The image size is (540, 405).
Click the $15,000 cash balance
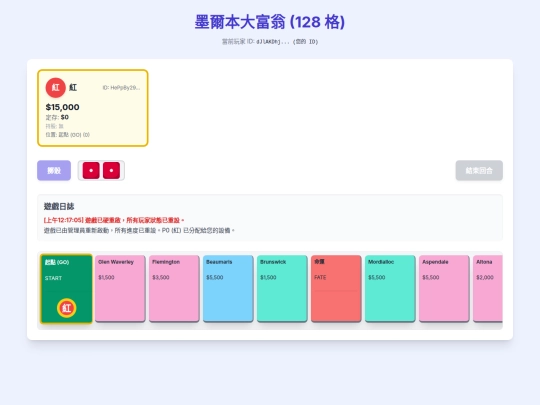point(62,107)
